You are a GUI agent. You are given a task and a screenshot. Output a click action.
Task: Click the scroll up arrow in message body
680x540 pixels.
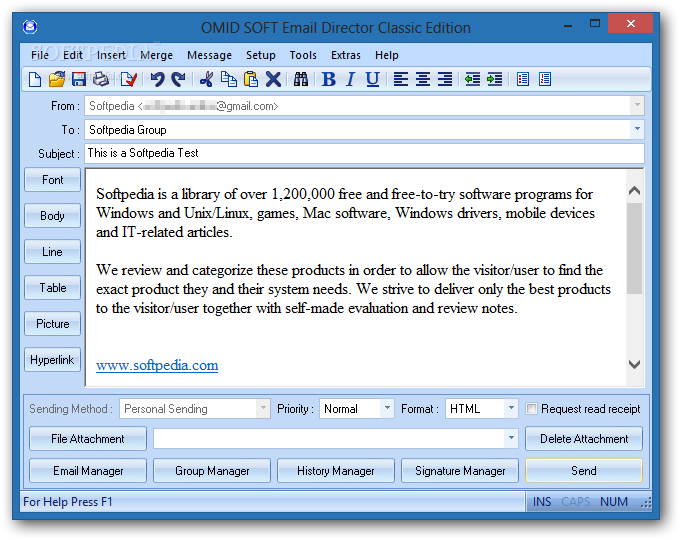[x=634, y=190]
